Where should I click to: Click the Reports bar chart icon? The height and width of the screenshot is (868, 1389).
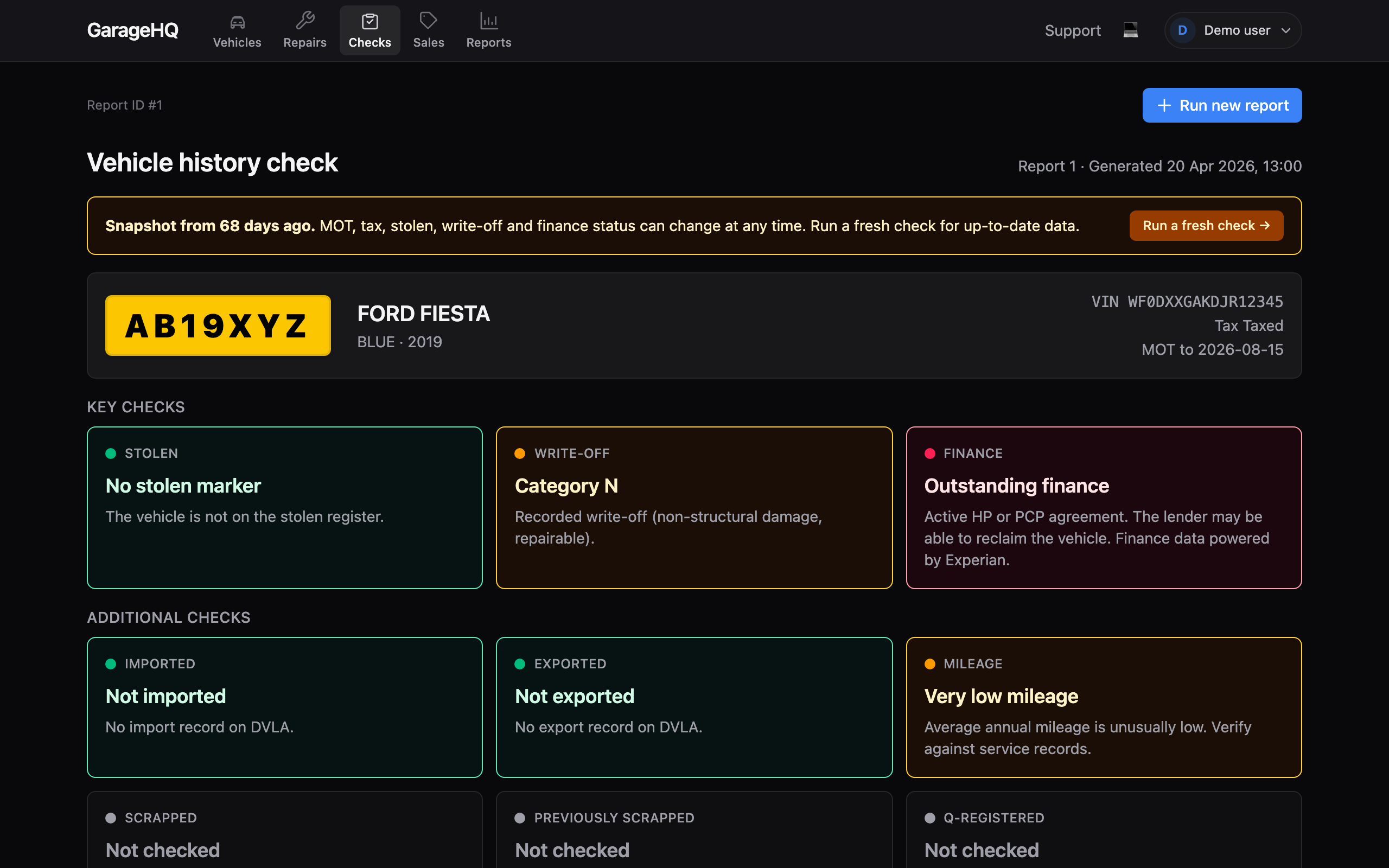click(488, 21)
